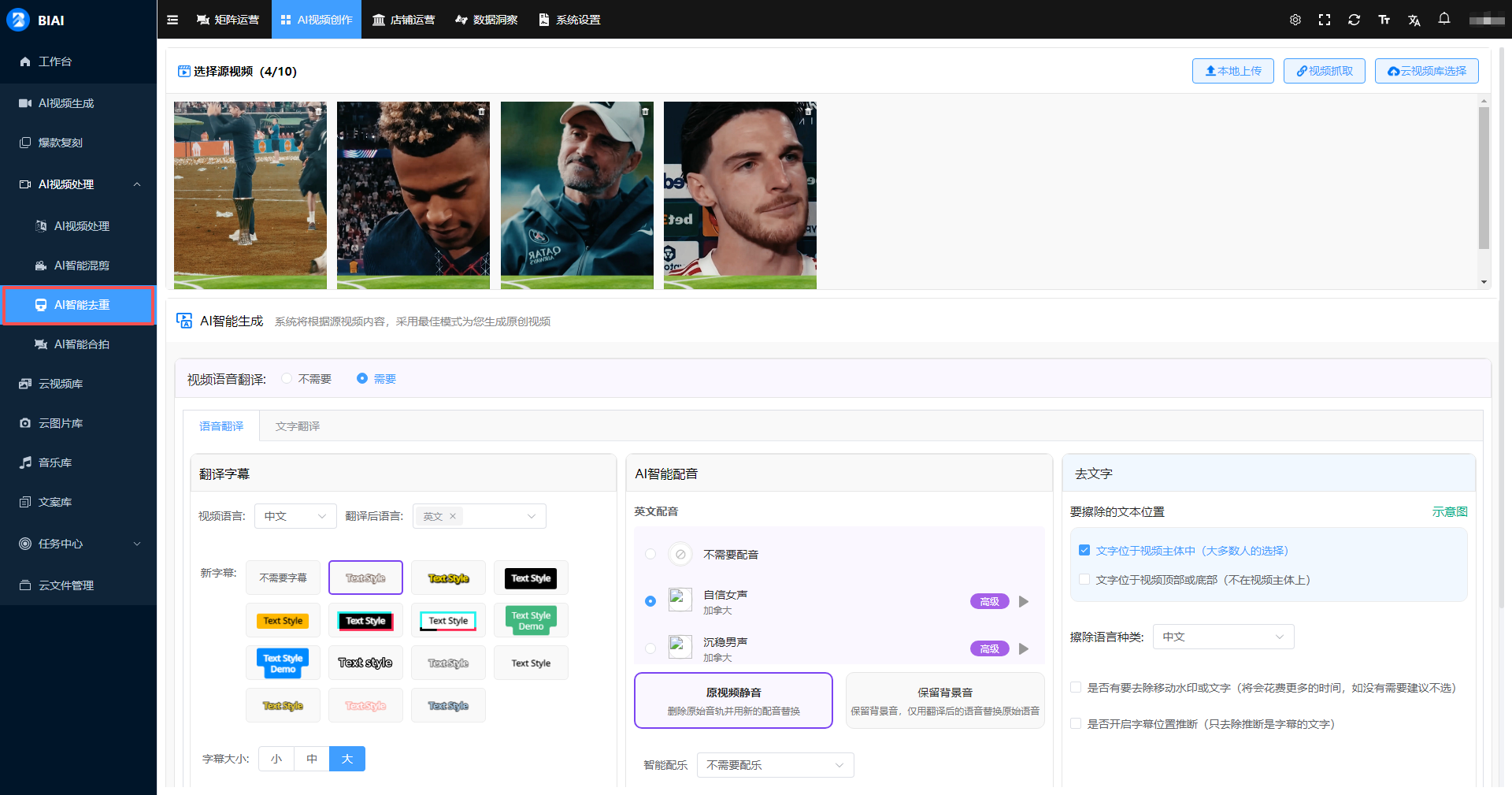The height and width of the screenshot is (795, 1512).
Task: Select the 自信女声 voice radio
Action: pyautogui.click(x=650, y=602)
